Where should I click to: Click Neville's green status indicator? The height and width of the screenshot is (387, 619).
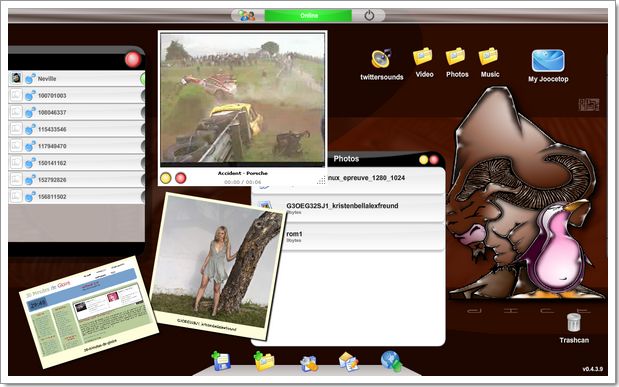click(143, 79)
